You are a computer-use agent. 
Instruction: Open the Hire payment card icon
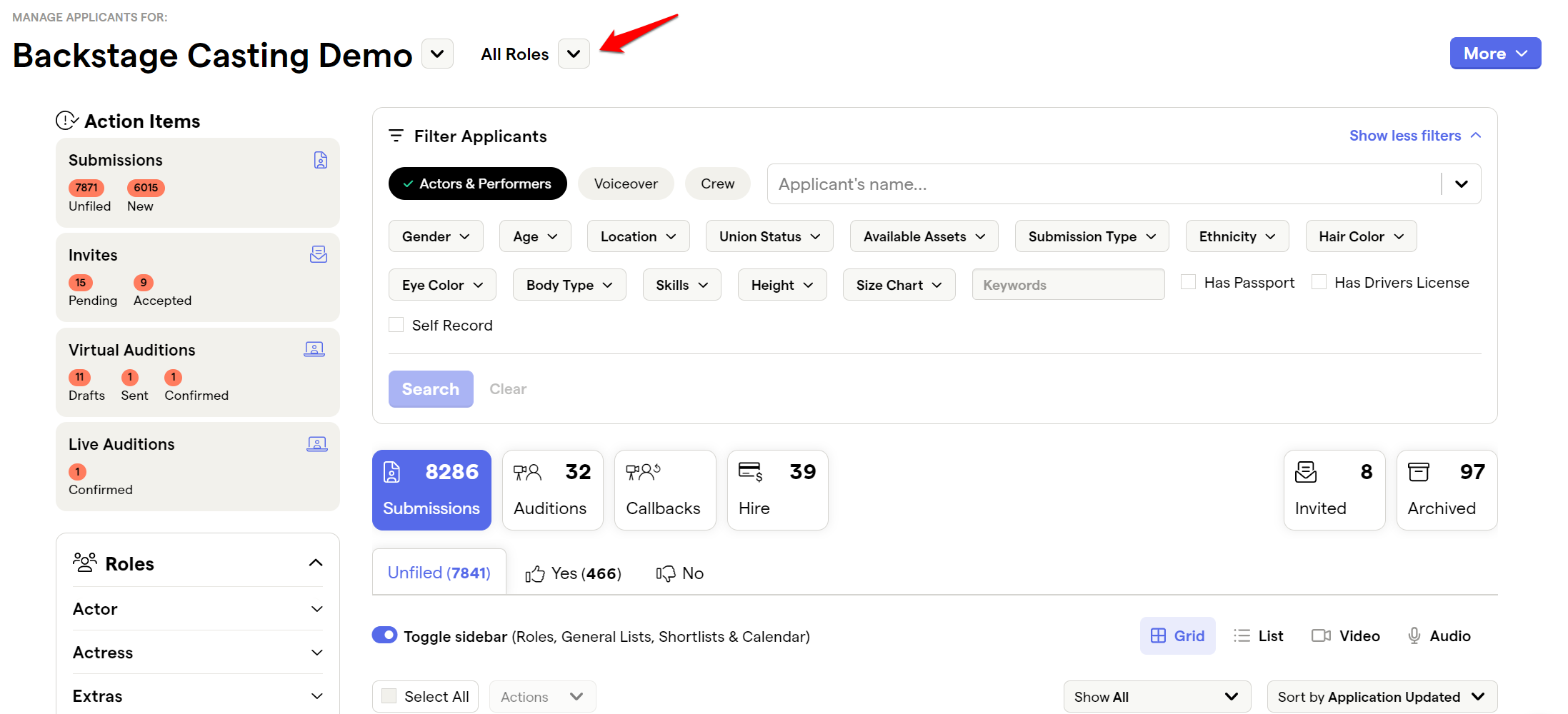pos(749,471)
